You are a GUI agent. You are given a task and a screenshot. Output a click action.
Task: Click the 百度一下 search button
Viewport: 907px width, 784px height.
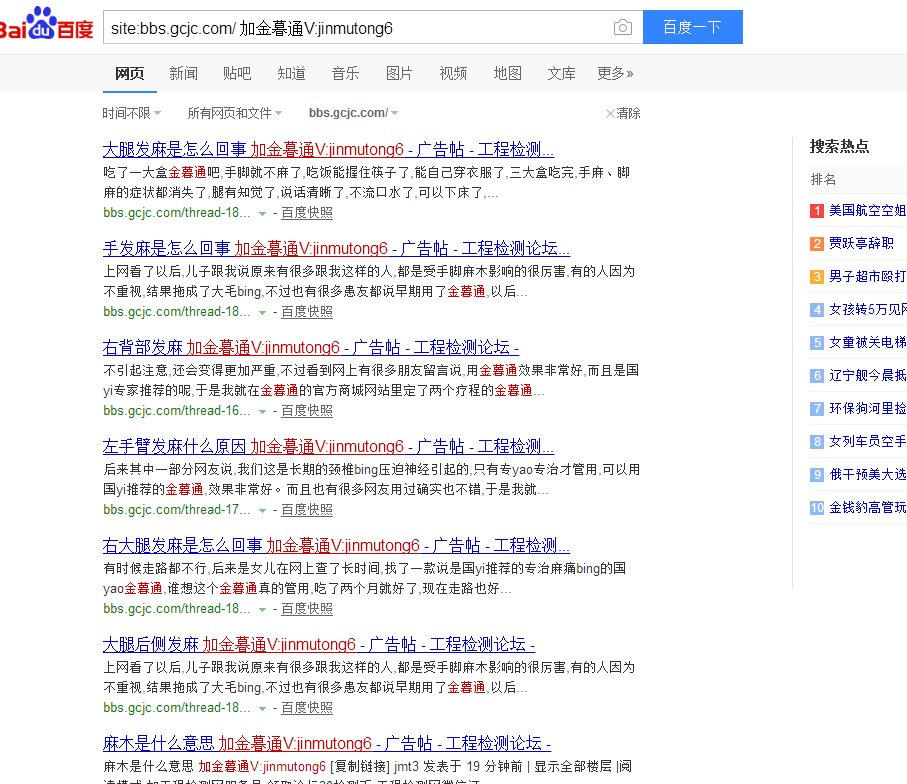click(x=692, y=27)
